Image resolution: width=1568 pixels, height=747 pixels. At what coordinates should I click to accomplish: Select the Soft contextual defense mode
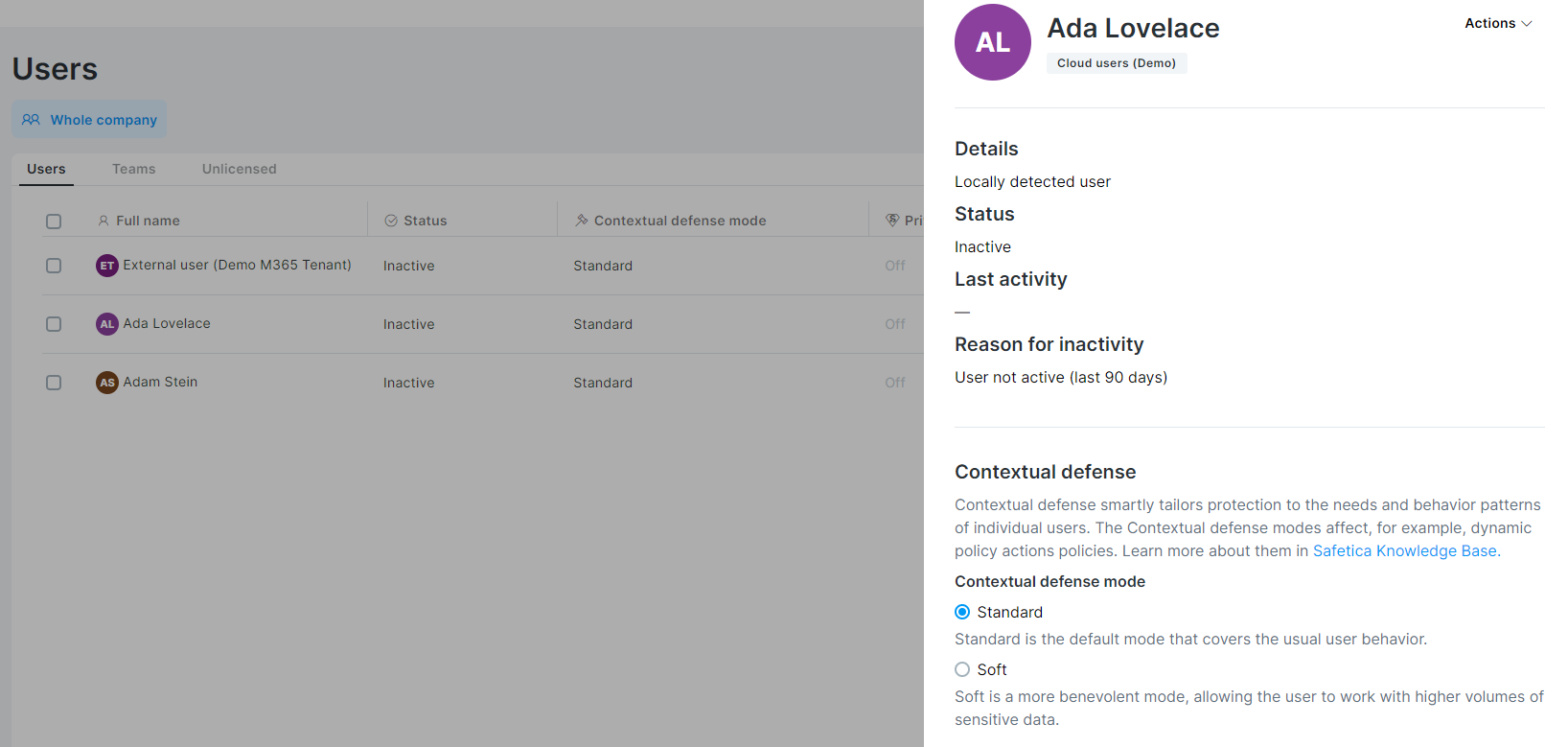[x=962, y=669]
